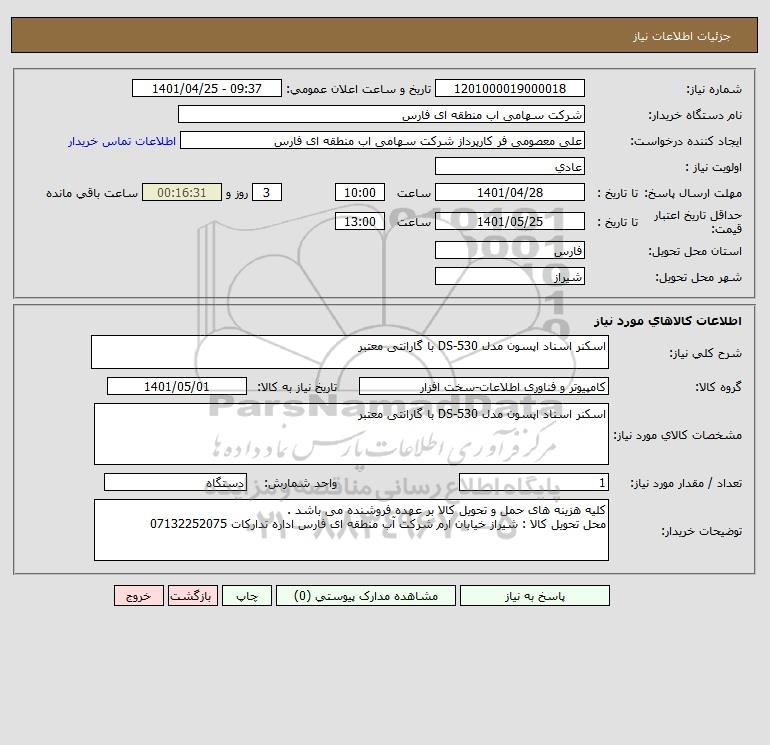Viewport: 770px width, 745px height.
Task: Click the تعداد / مقدار مورد نیاز label
Action: 686,484
